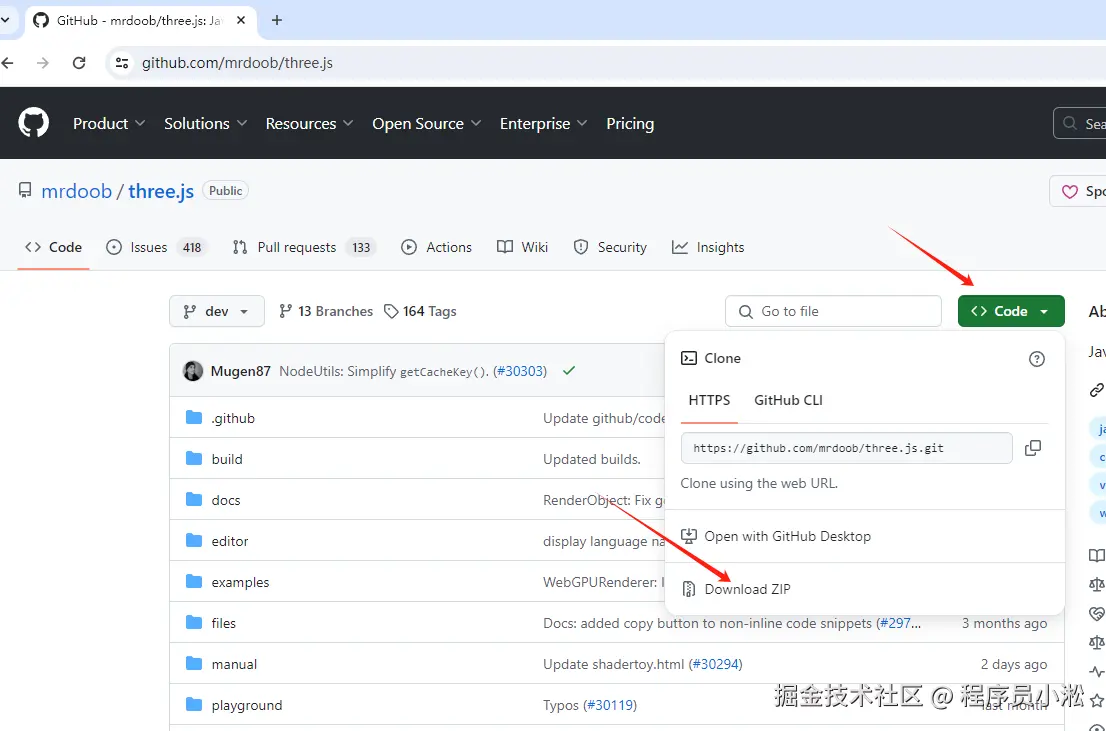Click the green commit status checkmark
The width and height of the screenshot is (1106, 731).
[569, 370]
